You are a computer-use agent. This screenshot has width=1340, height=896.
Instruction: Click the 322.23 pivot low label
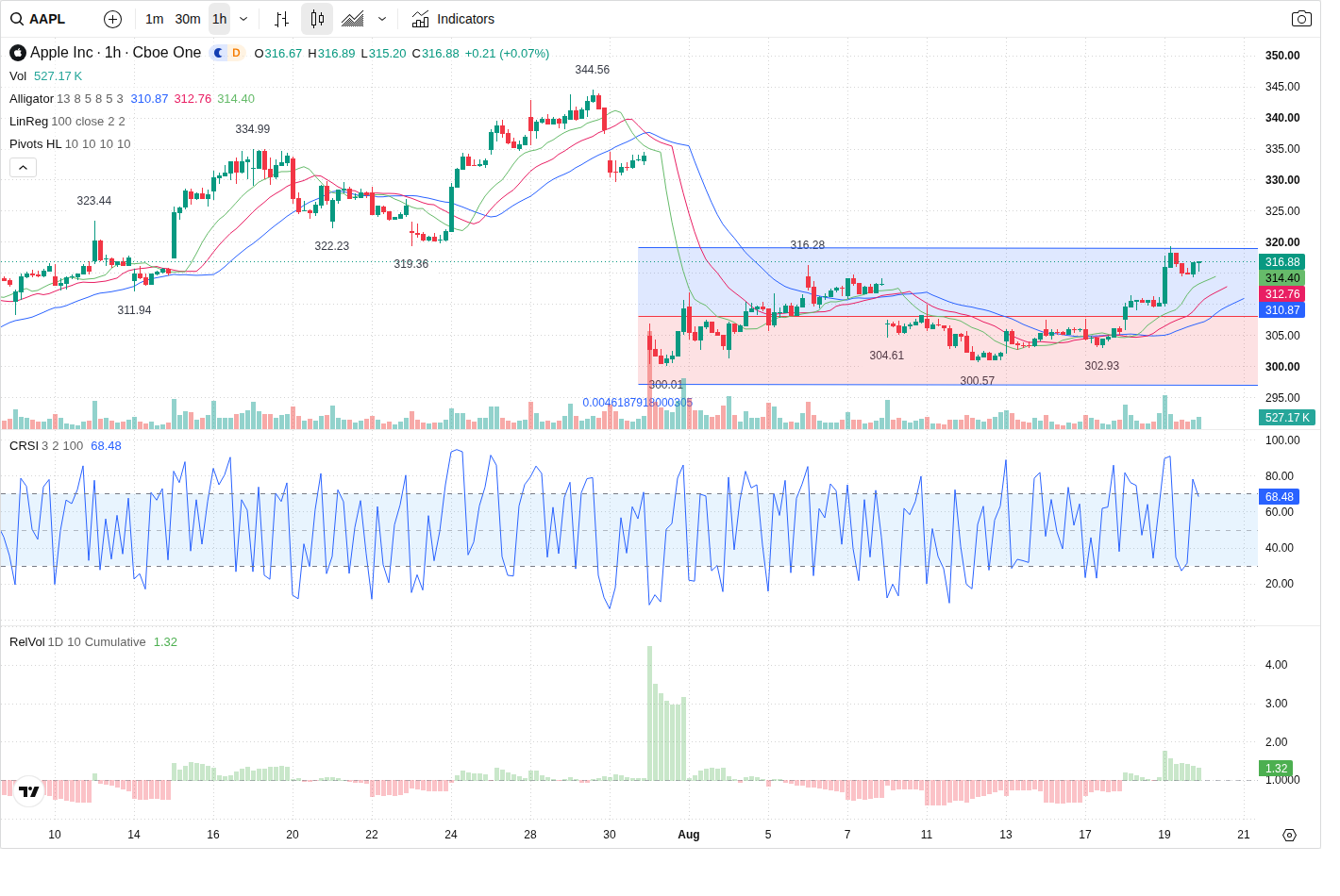coord(332,246)
